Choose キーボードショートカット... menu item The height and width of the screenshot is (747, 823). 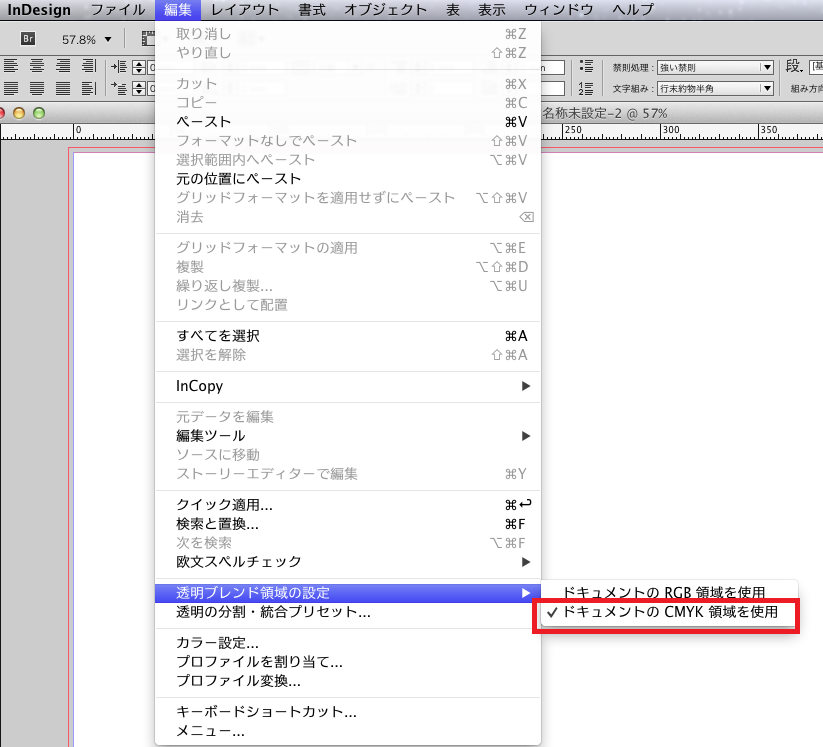click(x=348, y=712)
